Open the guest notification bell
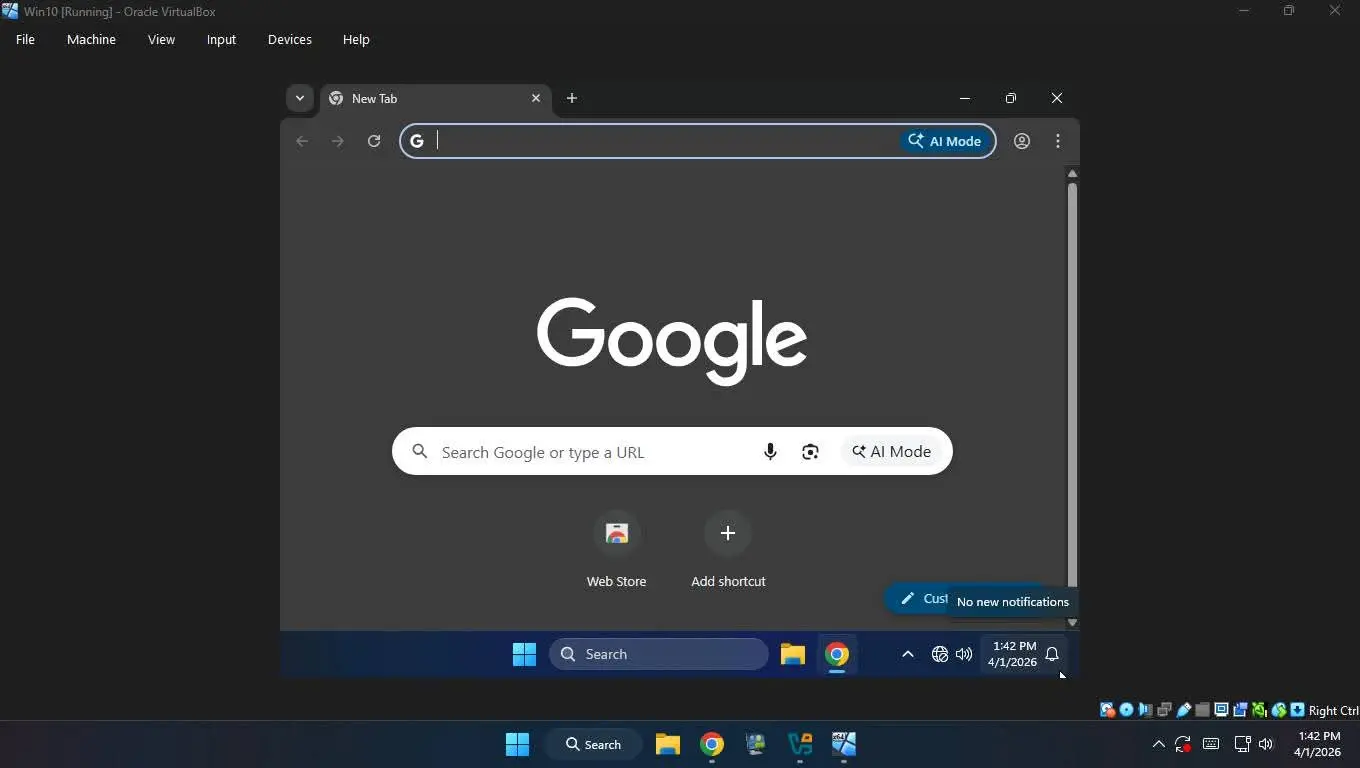This screenshot has height=768, width=1360. tap(1052, 654)
